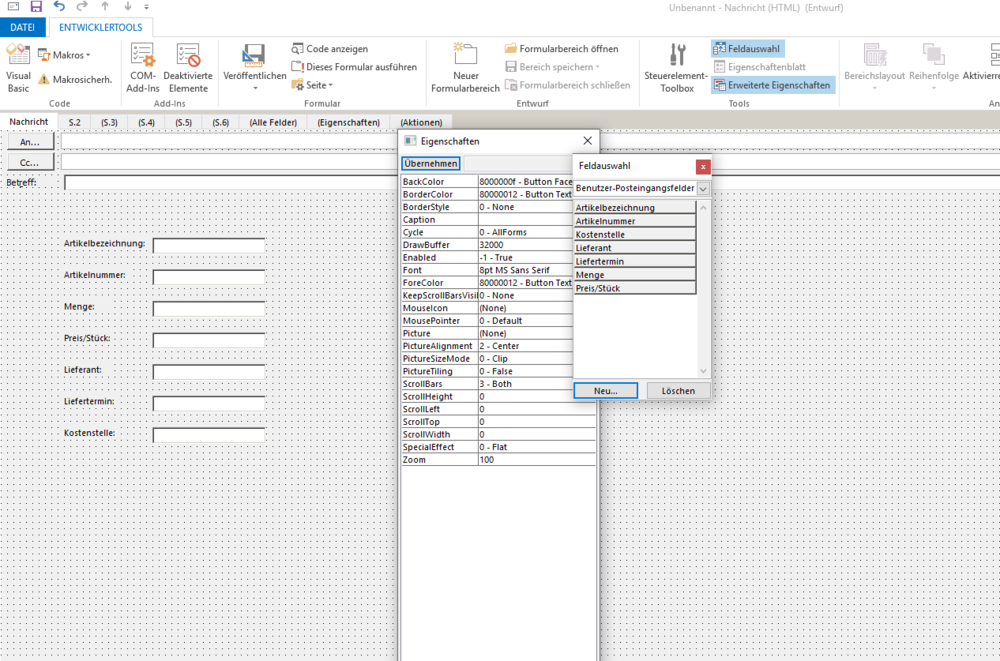Toggle Erweiterte Eigenschaften button
Viewport: 1000px width, 661px height.
772,85
